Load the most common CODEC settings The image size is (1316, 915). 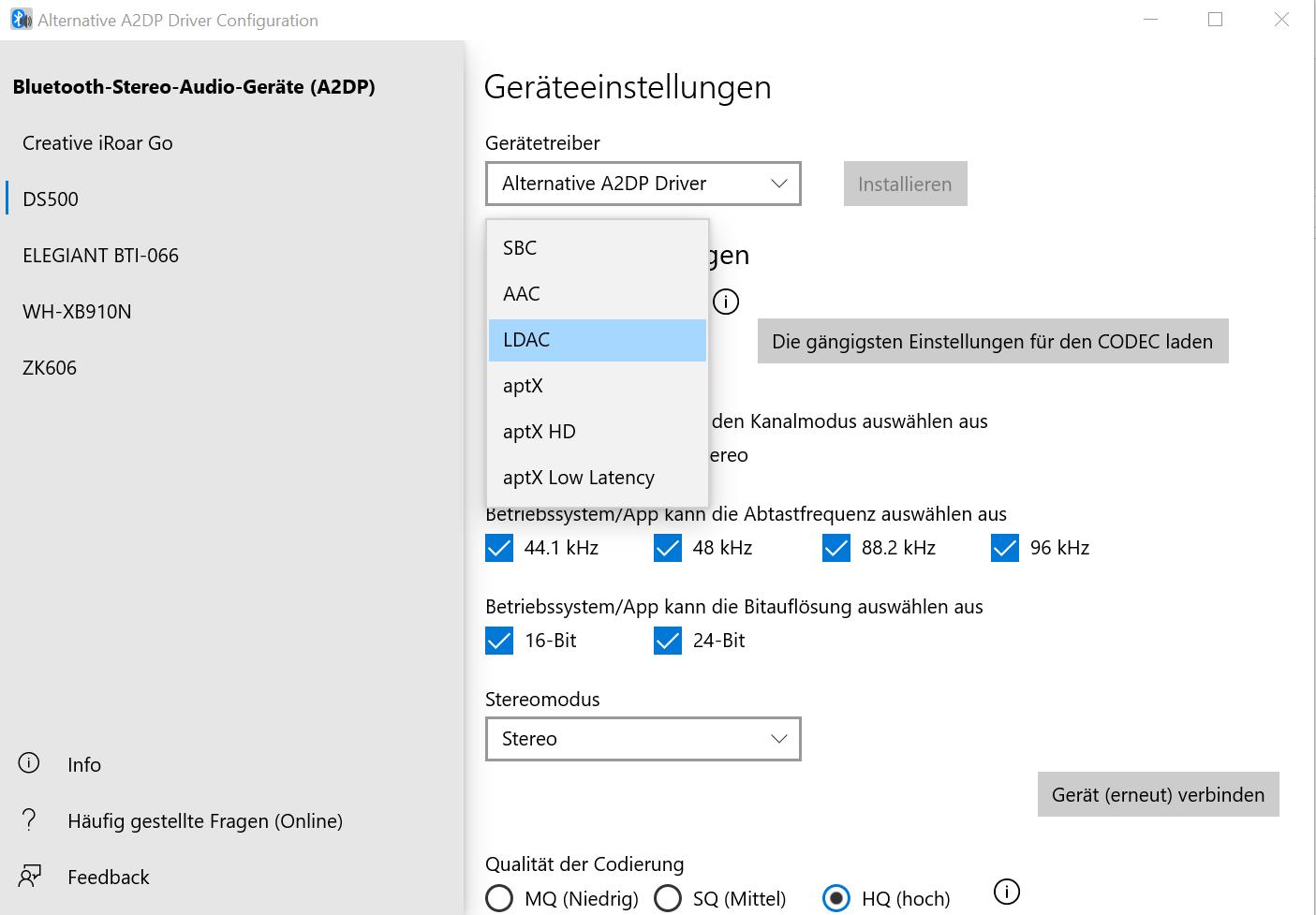click(992, 342)
